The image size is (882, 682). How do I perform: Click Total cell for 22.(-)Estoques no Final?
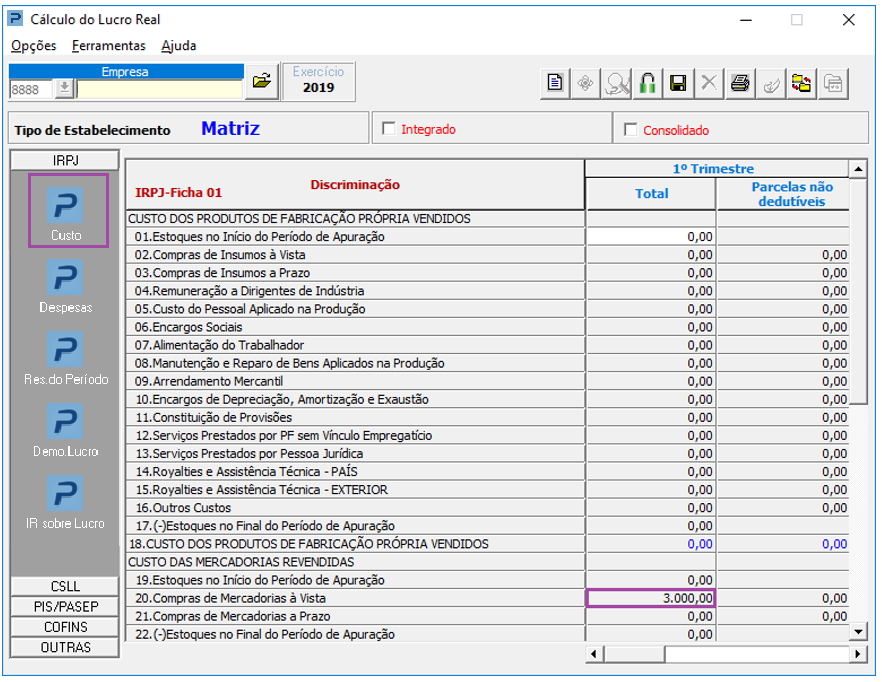coord(650,634)
